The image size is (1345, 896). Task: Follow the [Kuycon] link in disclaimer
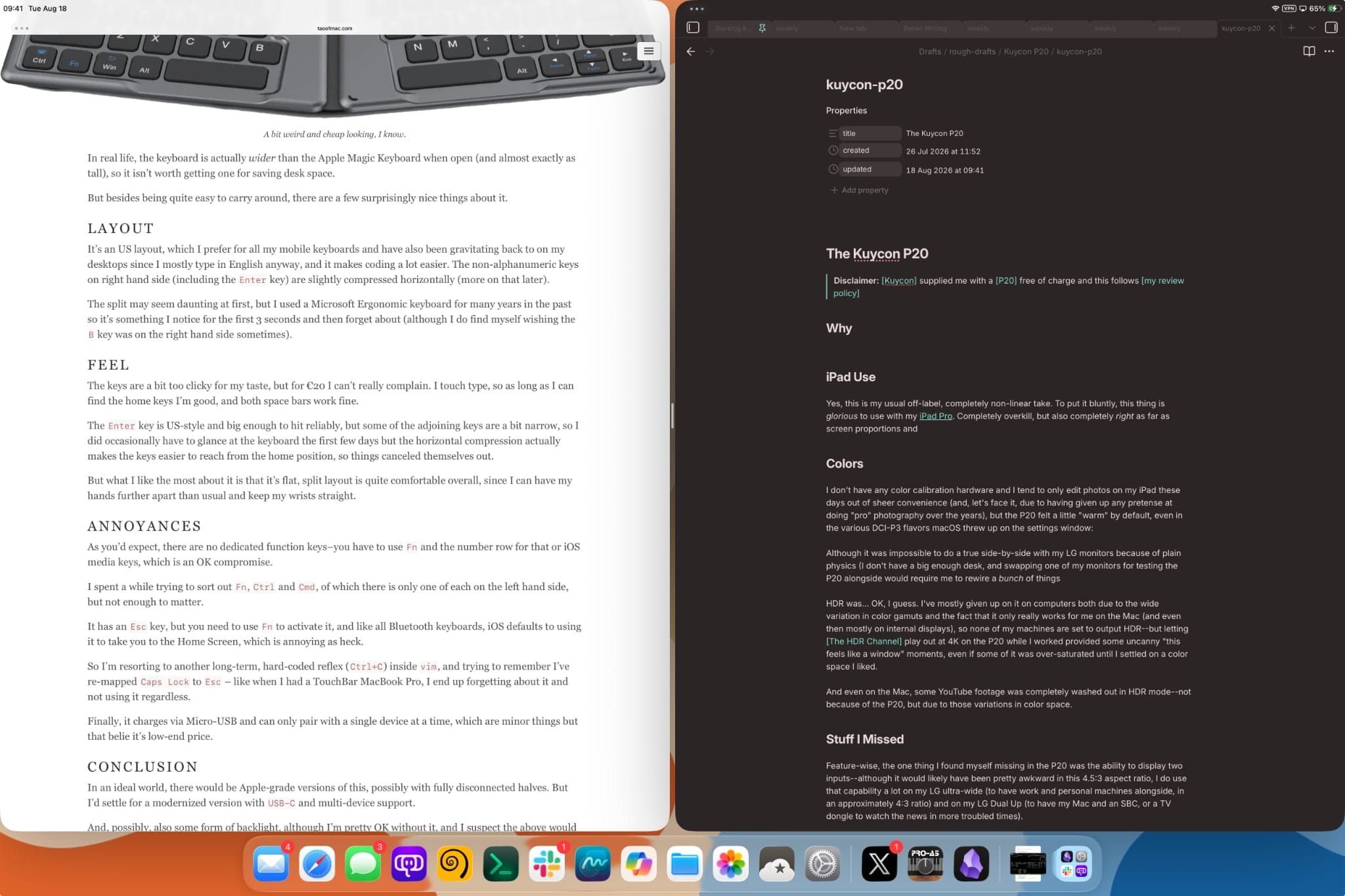pos(898,280)
